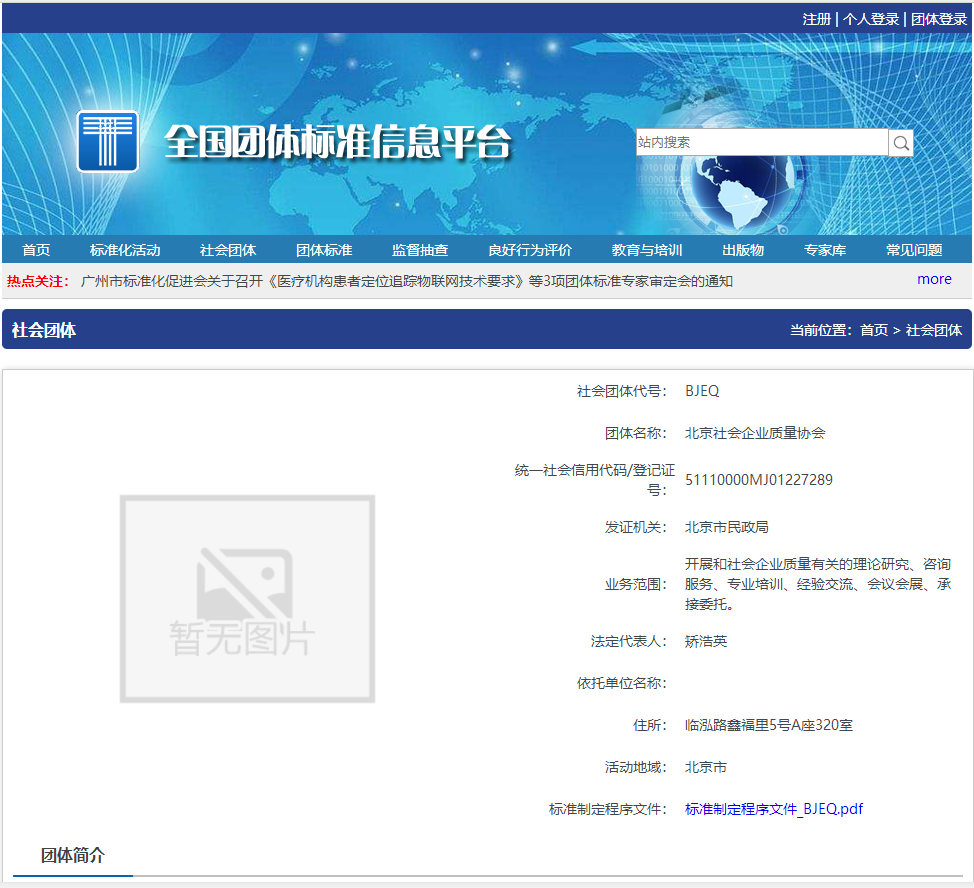The width and height of the screenshot is (974, 888).
Task: Click the group code value BJEQ
Action: point(702,391)
